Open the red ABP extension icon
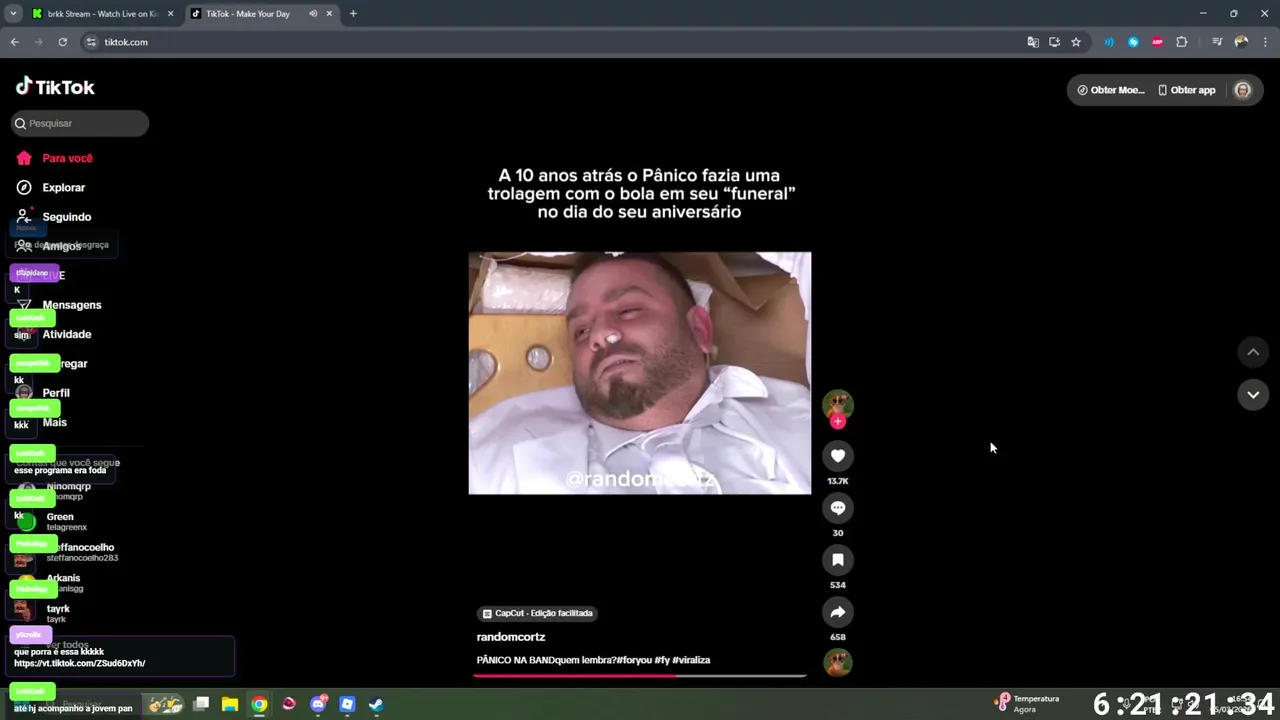Viewport: 1280px width, 720px height. point(1157,42)
